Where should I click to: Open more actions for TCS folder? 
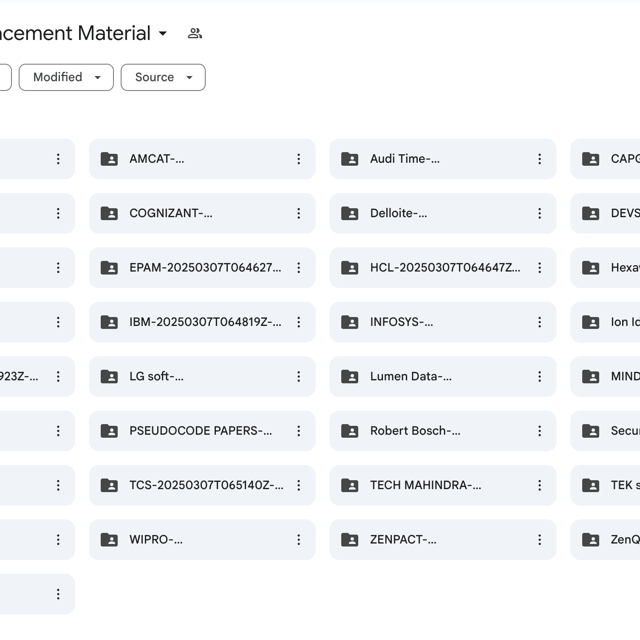(x=299, y=485)
